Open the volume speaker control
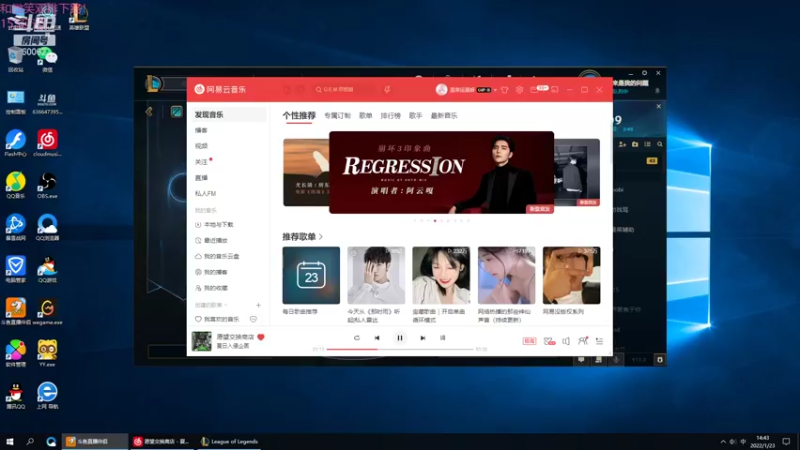Image resolution: width=800 pixels, height=450 pixels. point(566,341)
